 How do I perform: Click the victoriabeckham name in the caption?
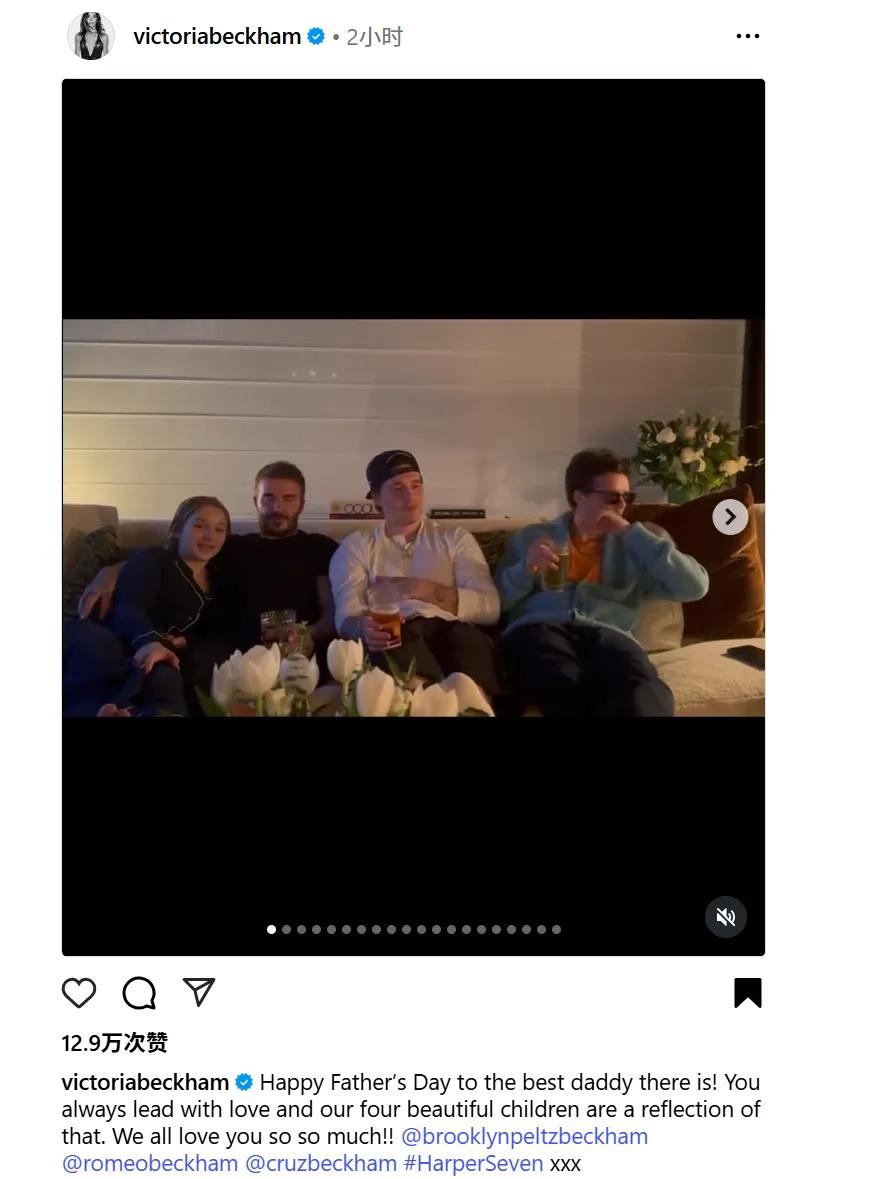[145, 1082]
